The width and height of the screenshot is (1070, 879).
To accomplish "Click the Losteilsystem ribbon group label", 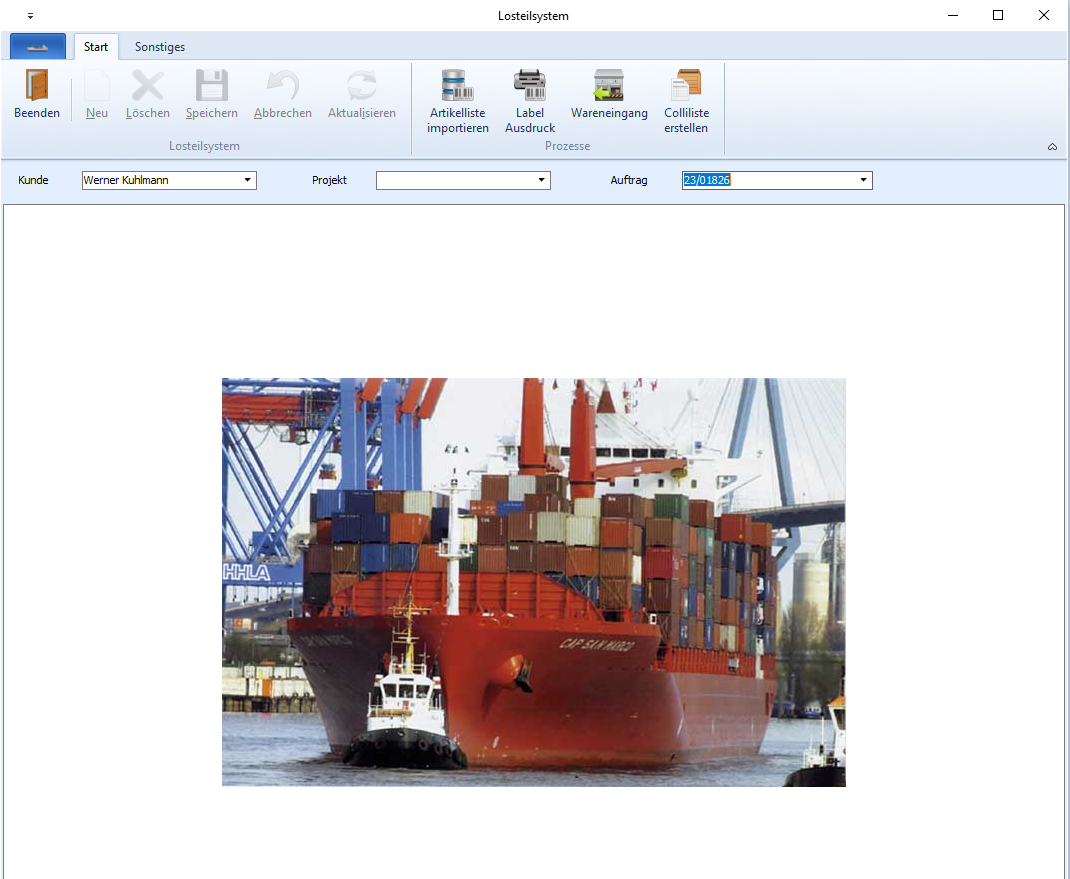I will click(x=204, y=146).
